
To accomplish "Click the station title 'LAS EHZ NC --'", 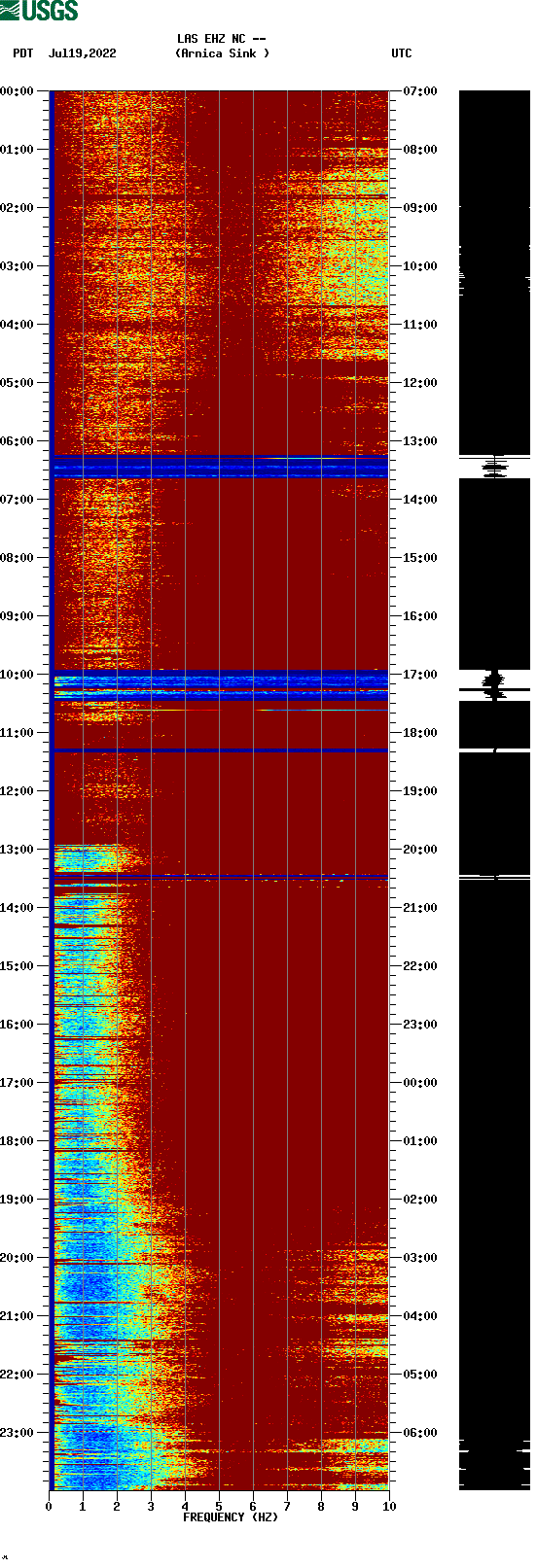I will 222,39.
